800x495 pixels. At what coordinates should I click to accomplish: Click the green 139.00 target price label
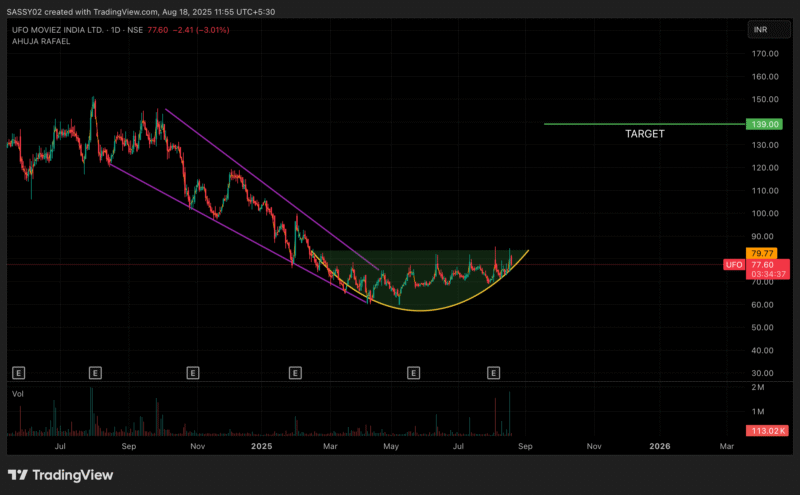[762, 124]
